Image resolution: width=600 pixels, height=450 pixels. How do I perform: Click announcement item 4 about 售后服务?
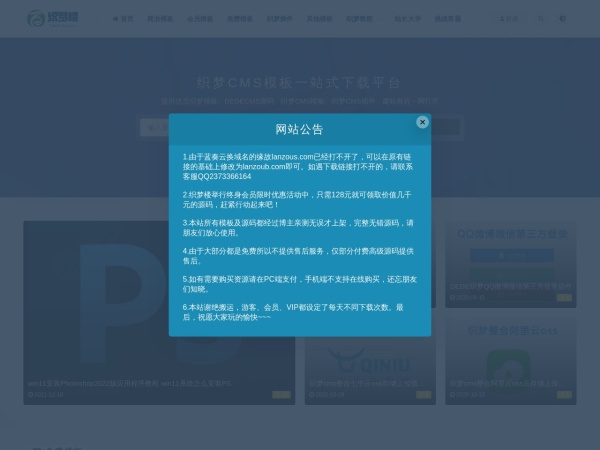[x=298, y=256]
